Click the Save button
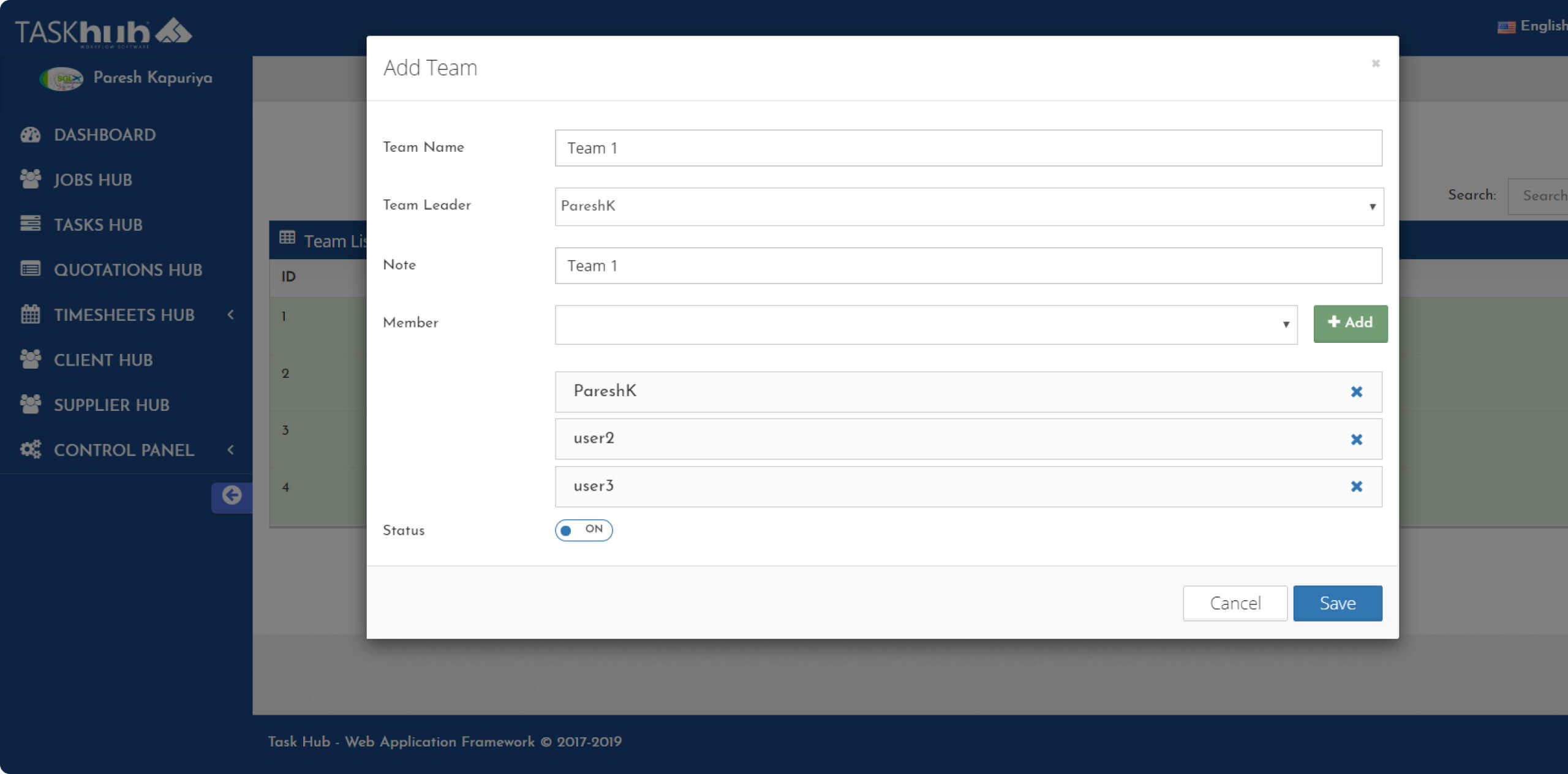1568x774 pixels. point(1338,602)
